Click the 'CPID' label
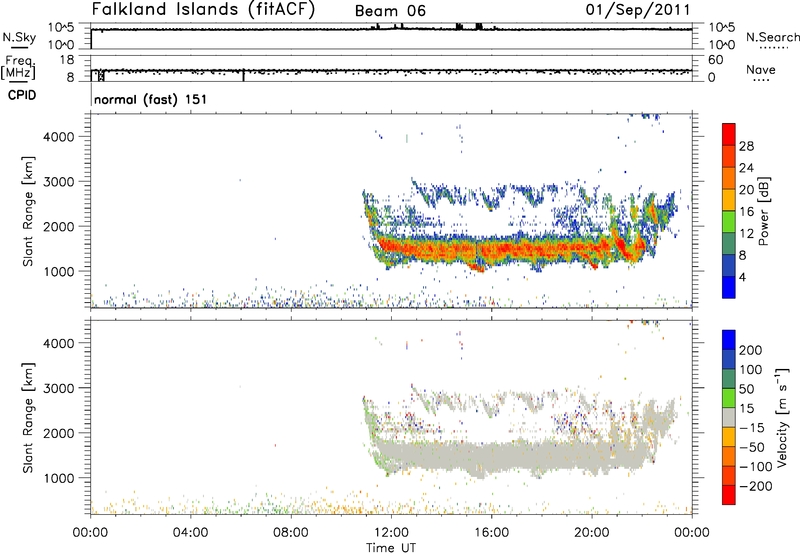This screenshot has height=554, width=800. coord(21,95)
